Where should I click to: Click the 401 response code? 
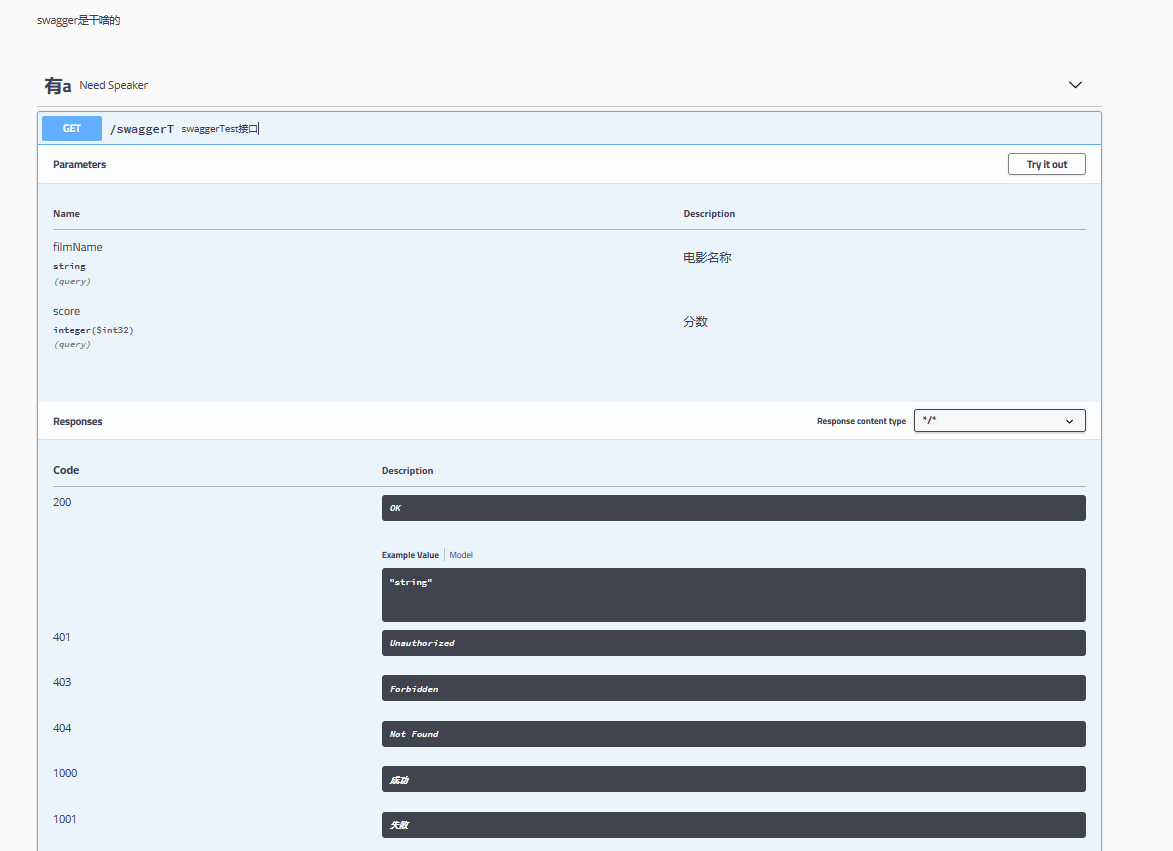pyautogui.click(x=62, y=637)
